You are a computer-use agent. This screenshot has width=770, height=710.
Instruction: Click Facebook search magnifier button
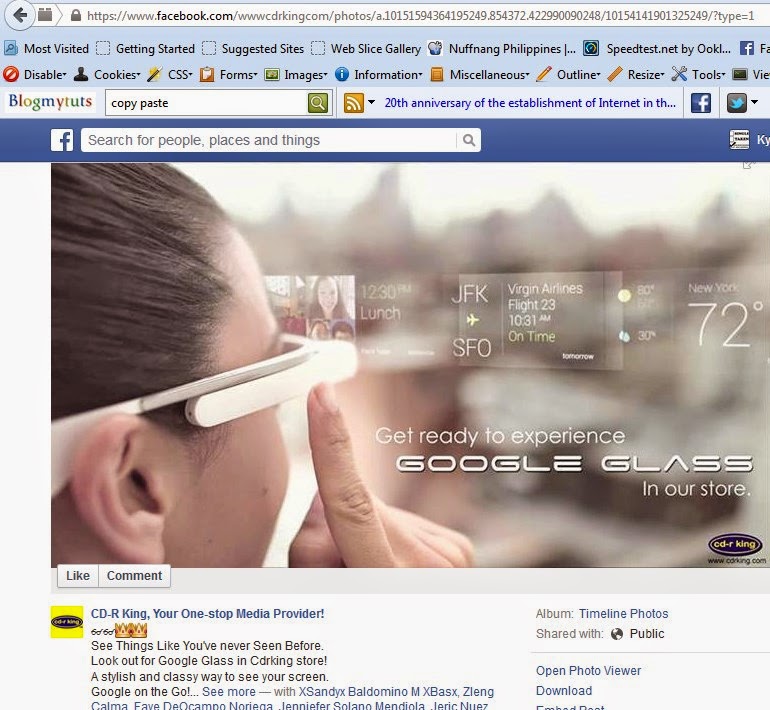click(469, 140)
